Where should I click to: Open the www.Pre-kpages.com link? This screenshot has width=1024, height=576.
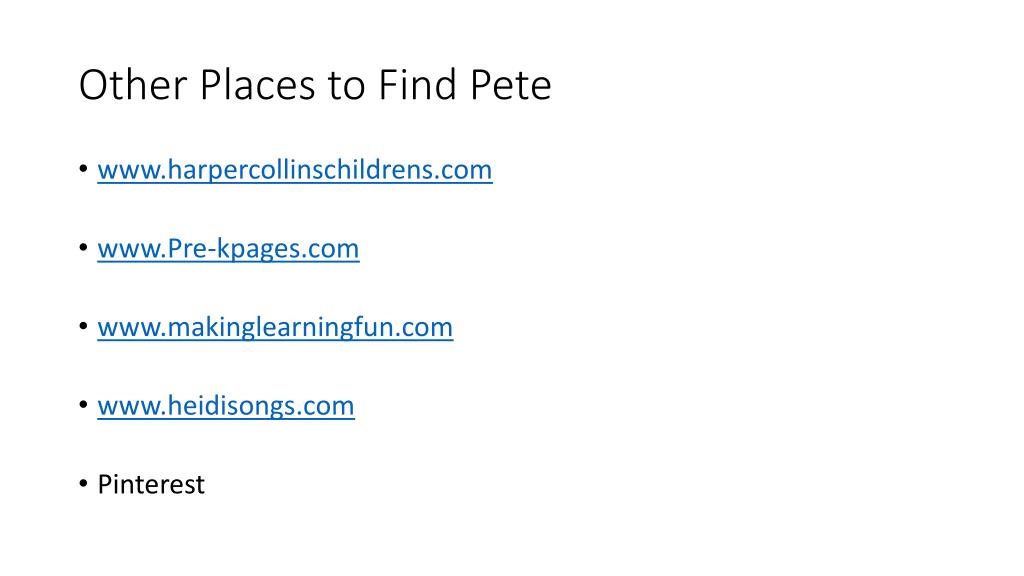click(228, 249)
